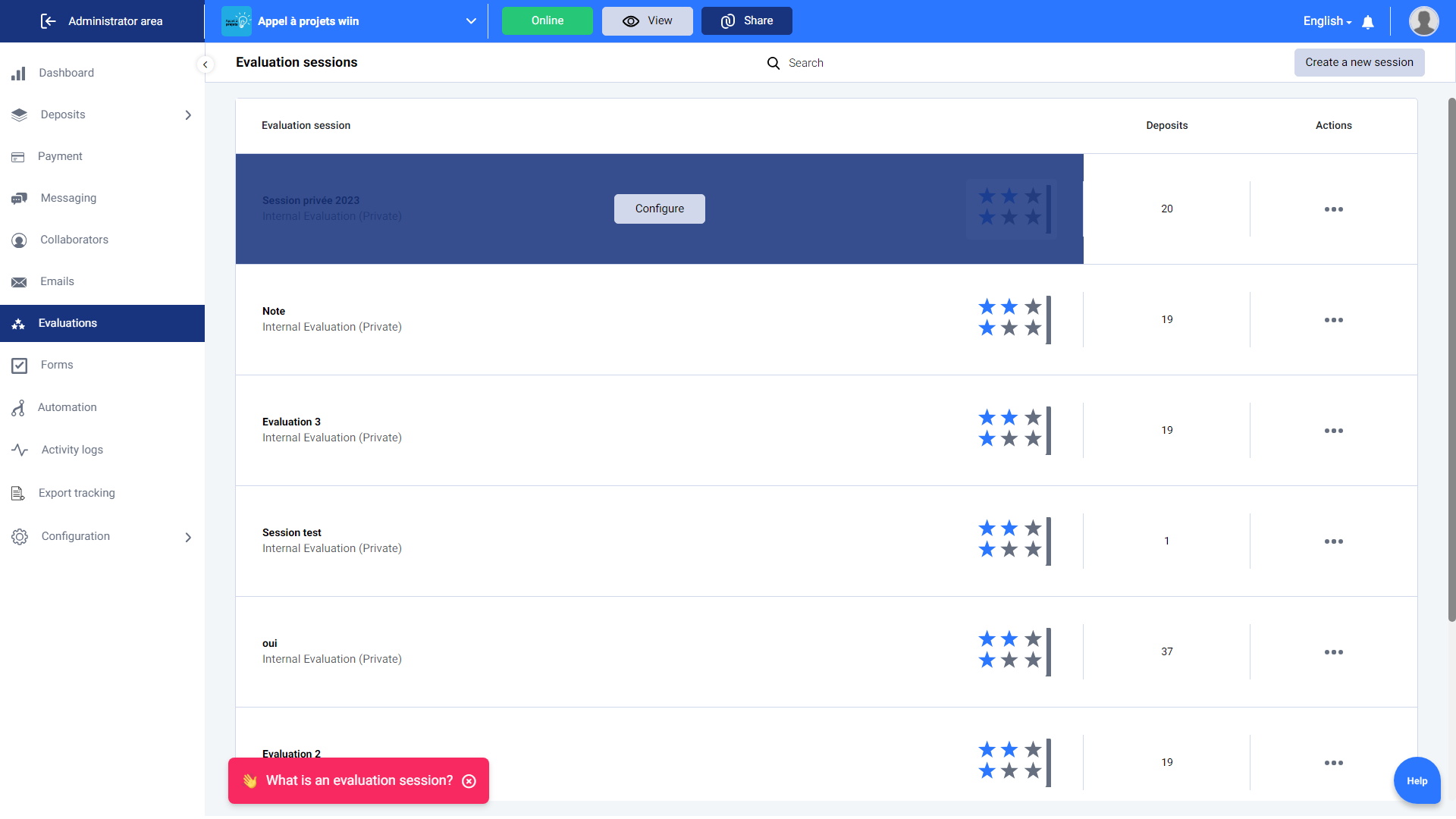The height and width of the screenshot is (819, 1456).
Task: Expand the Configuration submenu arrow
Action: tap(188, 538)
